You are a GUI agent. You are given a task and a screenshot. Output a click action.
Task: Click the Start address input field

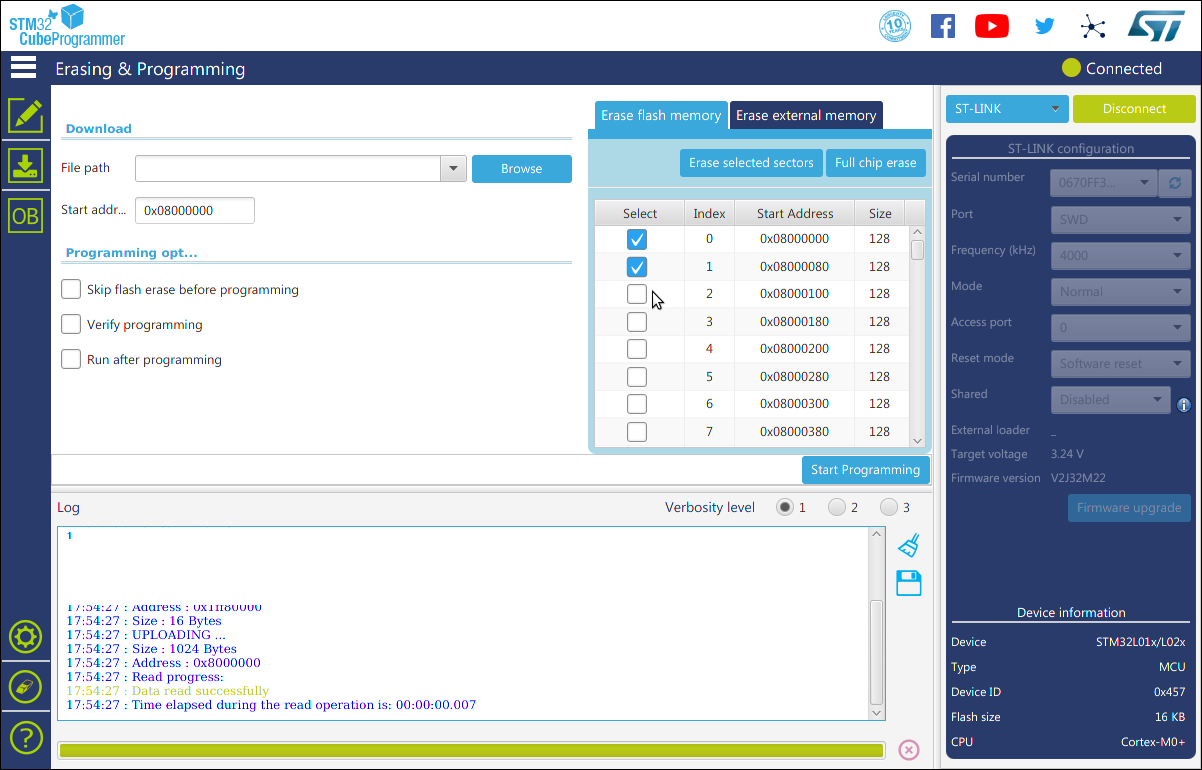coord(195,211)
